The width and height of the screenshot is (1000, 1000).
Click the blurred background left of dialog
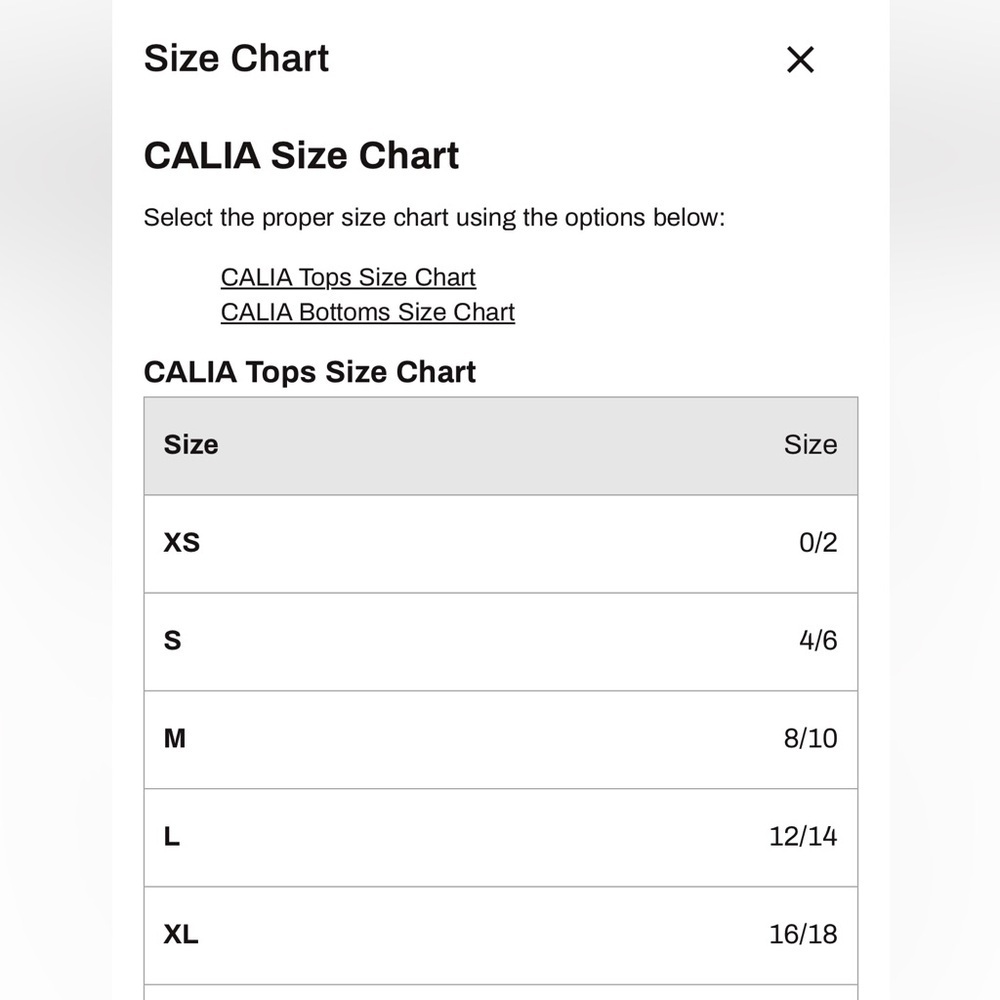point(55,500)
